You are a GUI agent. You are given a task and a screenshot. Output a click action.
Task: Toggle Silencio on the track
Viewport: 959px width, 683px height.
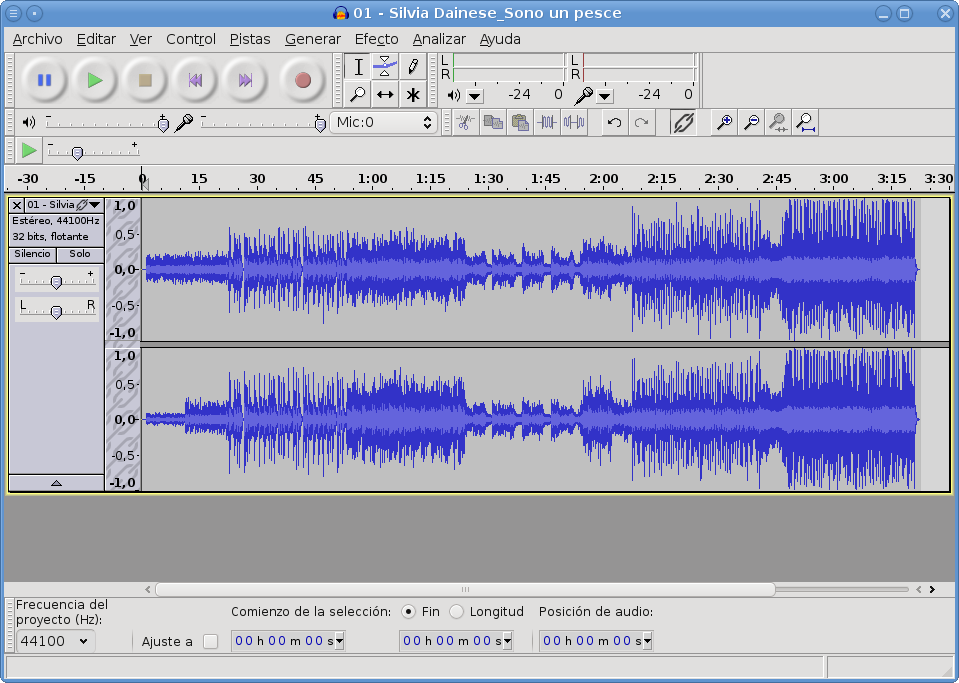pyautogui.click(x=33, y=254)
